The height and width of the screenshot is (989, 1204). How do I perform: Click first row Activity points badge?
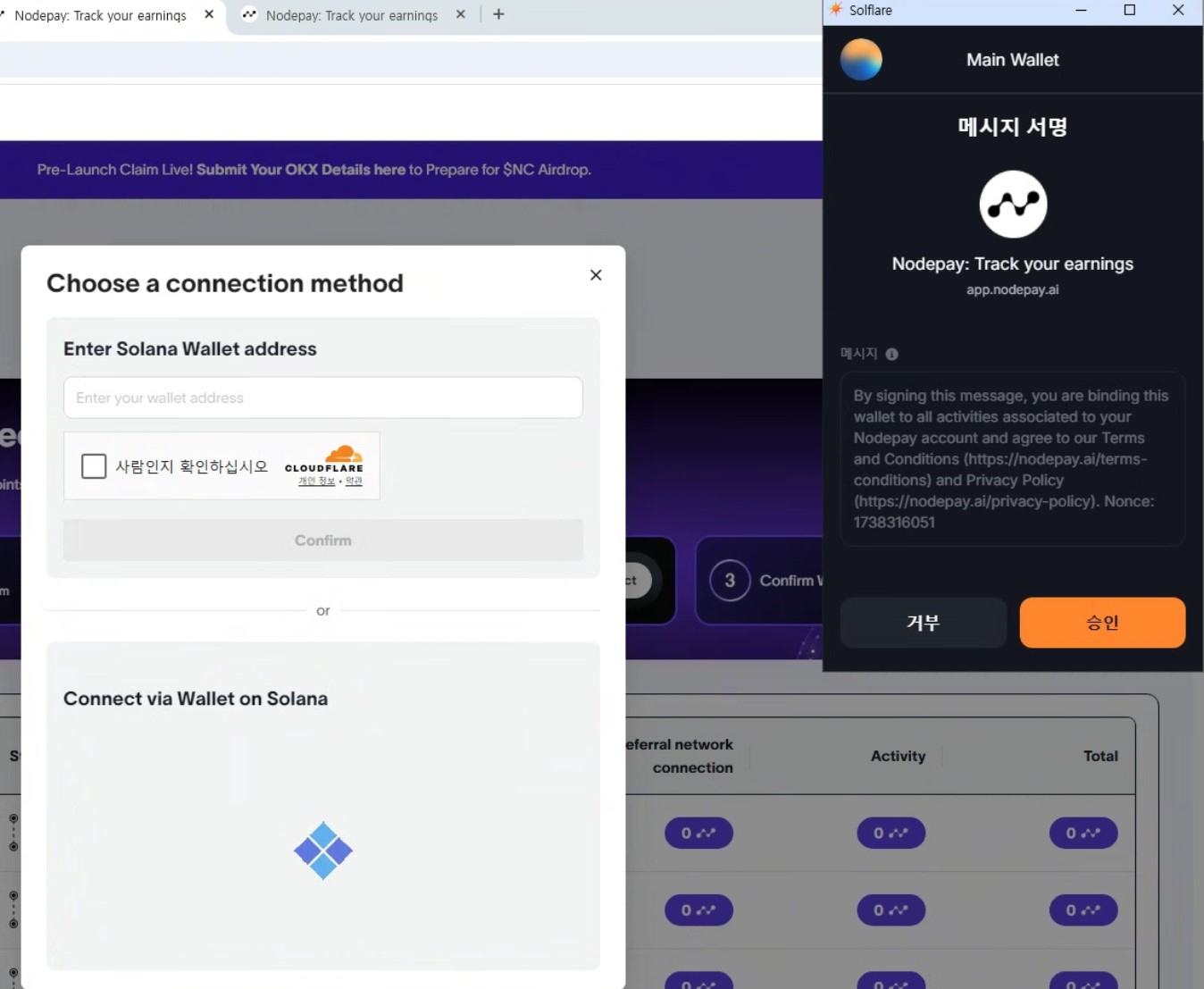coord(891,833)
